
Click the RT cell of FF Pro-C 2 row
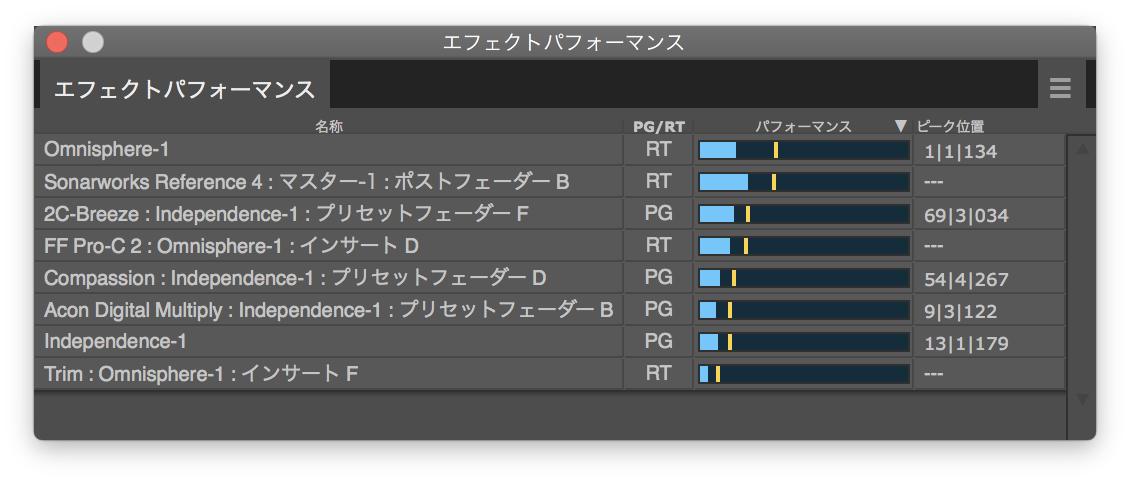[659, 246]
